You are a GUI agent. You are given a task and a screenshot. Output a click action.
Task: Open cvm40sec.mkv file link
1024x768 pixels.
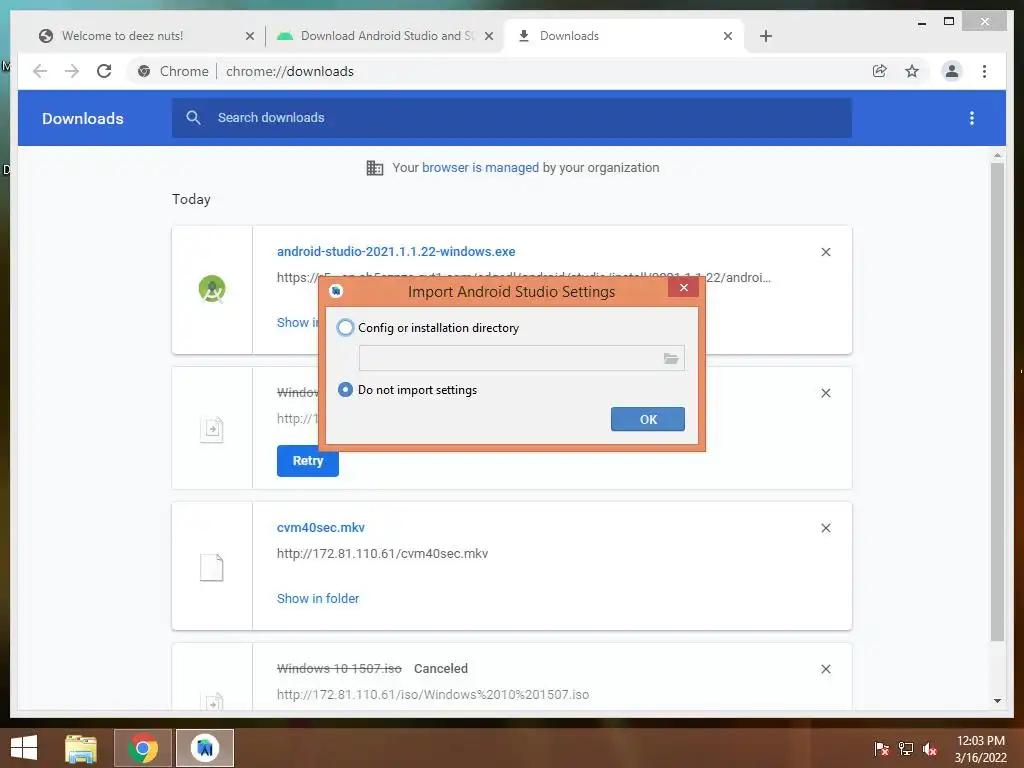tap(321, 528)
